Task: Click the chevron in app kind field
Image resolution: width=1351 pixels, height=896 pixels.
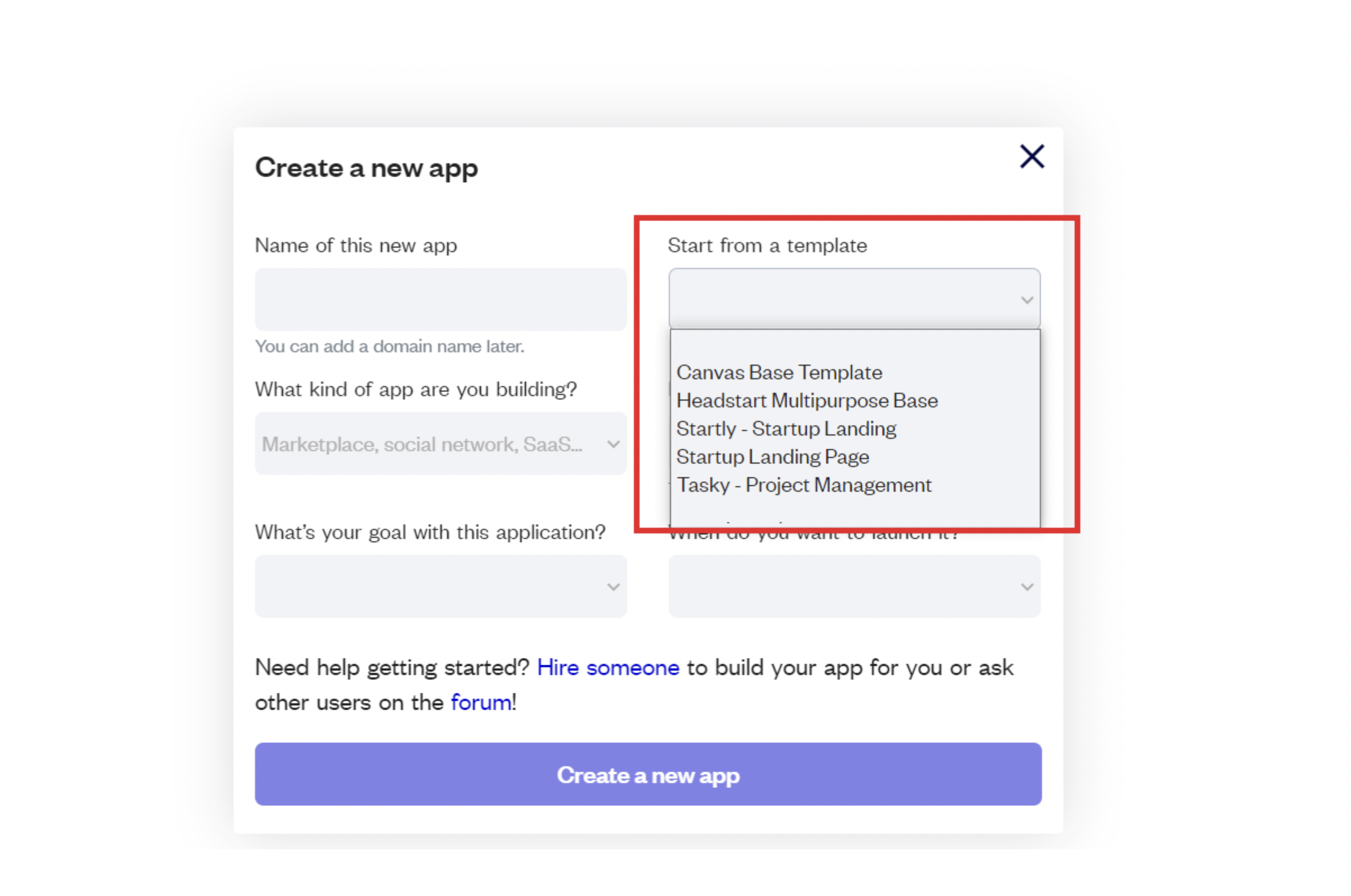Action: click(x=613, y=444)
